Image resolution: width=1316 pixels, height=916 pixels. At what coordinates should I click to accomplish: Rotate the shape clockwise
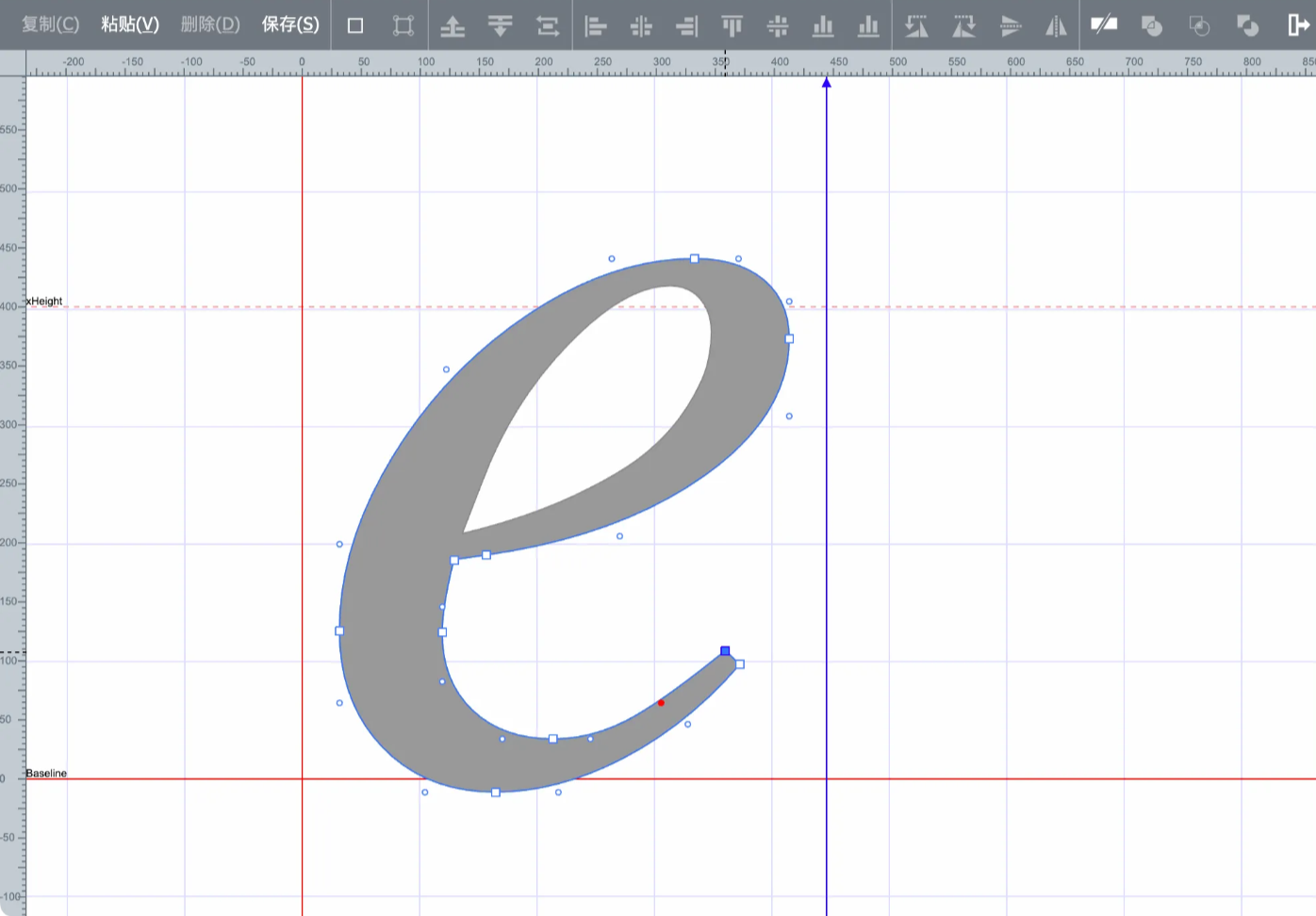click(x=963, y=25)
